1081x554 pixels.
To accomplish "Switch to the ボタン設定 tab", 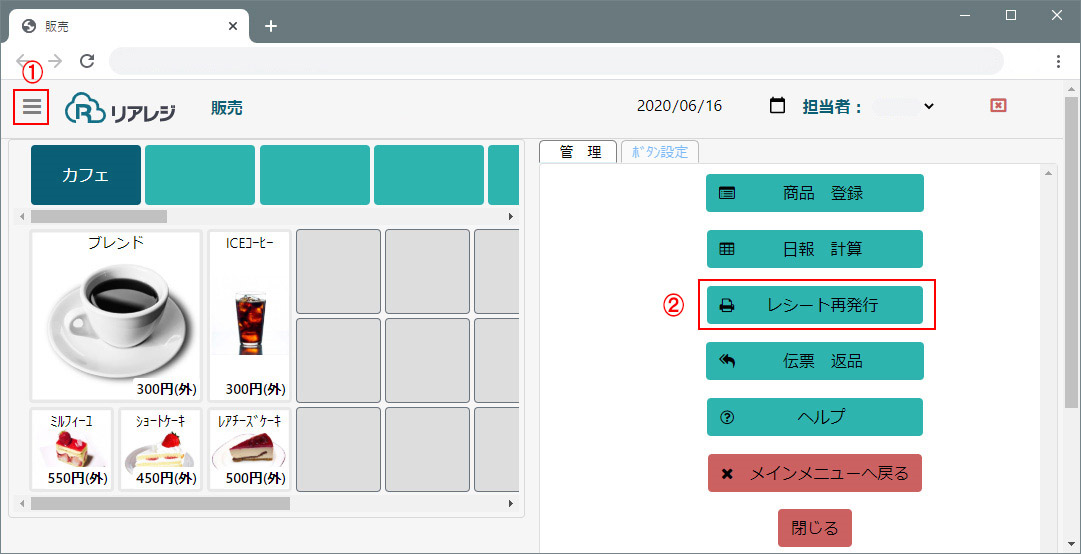I will [660, 152].
